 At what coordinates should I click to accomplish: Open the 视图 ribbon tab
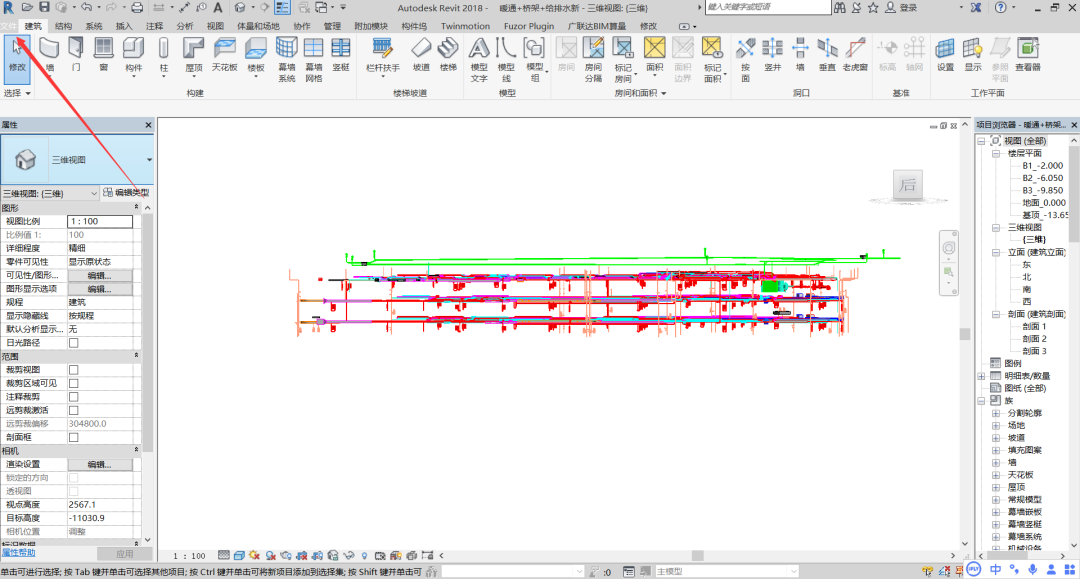click(215, 26)
